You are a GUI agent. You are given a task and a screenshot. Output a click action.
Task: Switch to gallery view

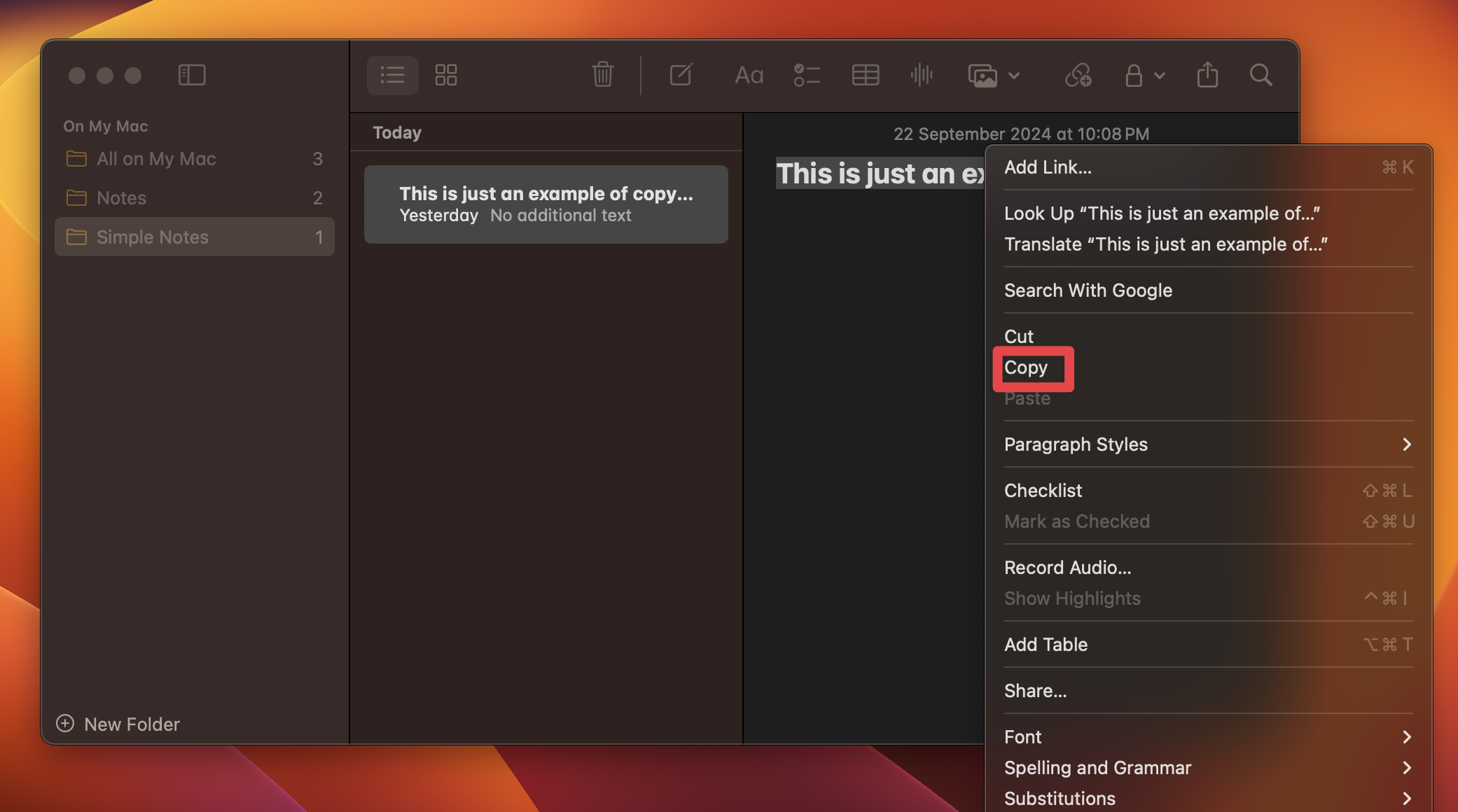(446, 75)
